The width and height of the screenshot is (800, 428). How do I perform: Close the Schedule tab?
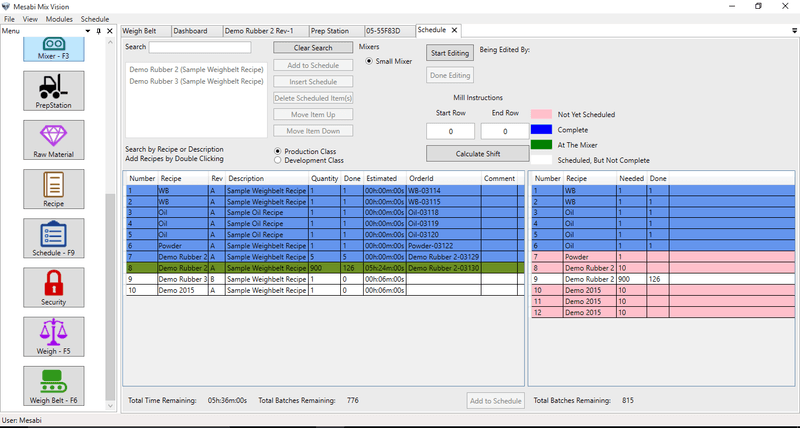pos(454,30)
